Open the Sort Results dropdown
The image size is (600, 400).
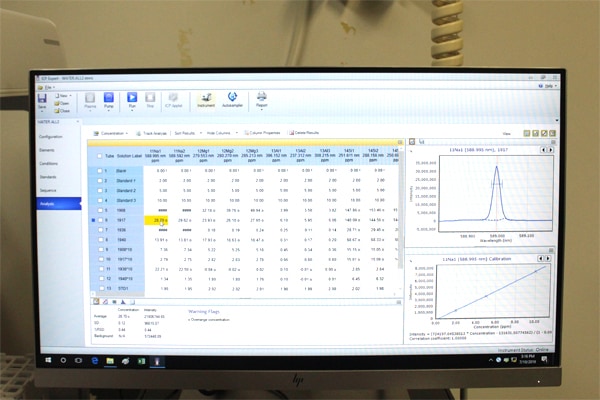[x=187, y=133]
